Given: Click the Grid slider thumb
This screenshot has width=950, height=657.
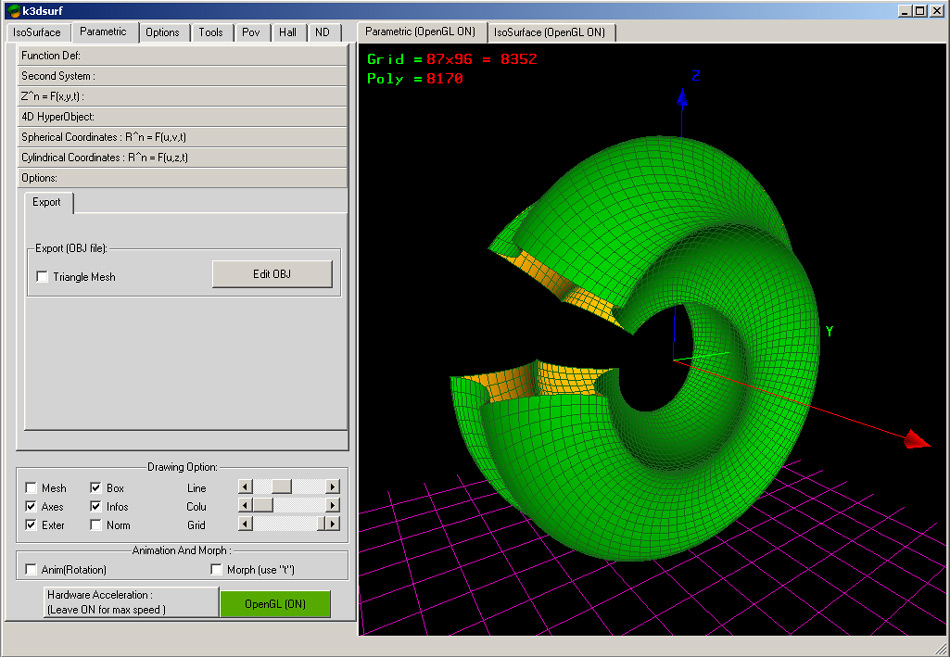Looking at the screenshot, I should point(321,524).
